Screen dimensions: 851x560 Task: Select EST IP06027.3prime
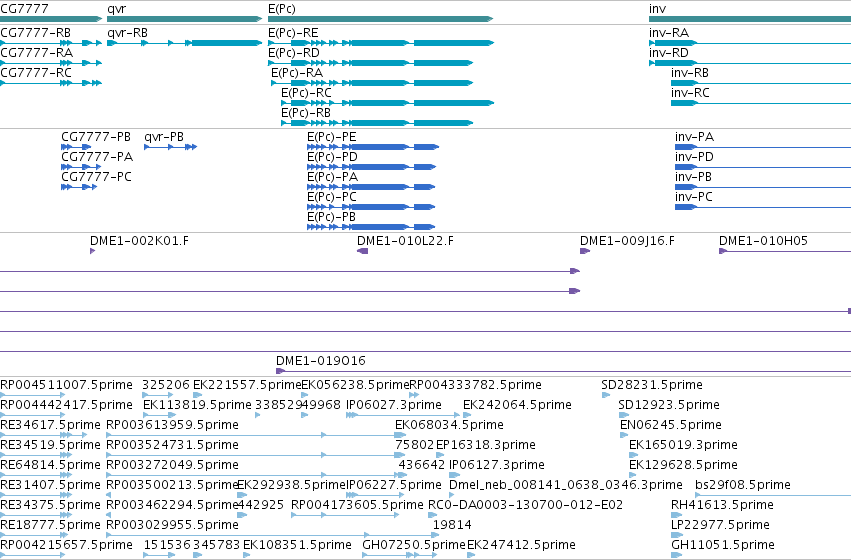[x=394, y=405]
